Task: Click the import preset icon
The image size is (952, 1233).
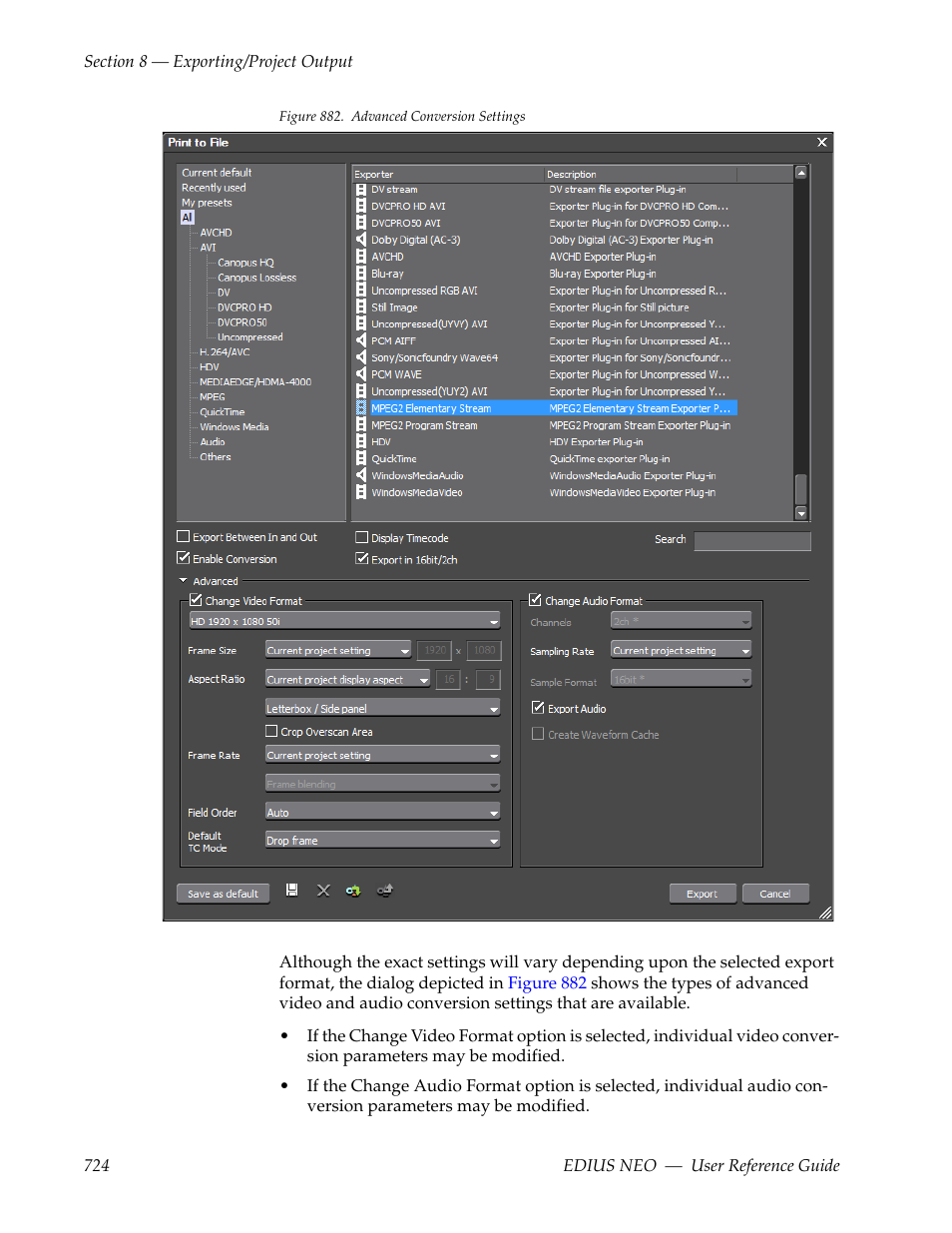Action: click(353, 890)
